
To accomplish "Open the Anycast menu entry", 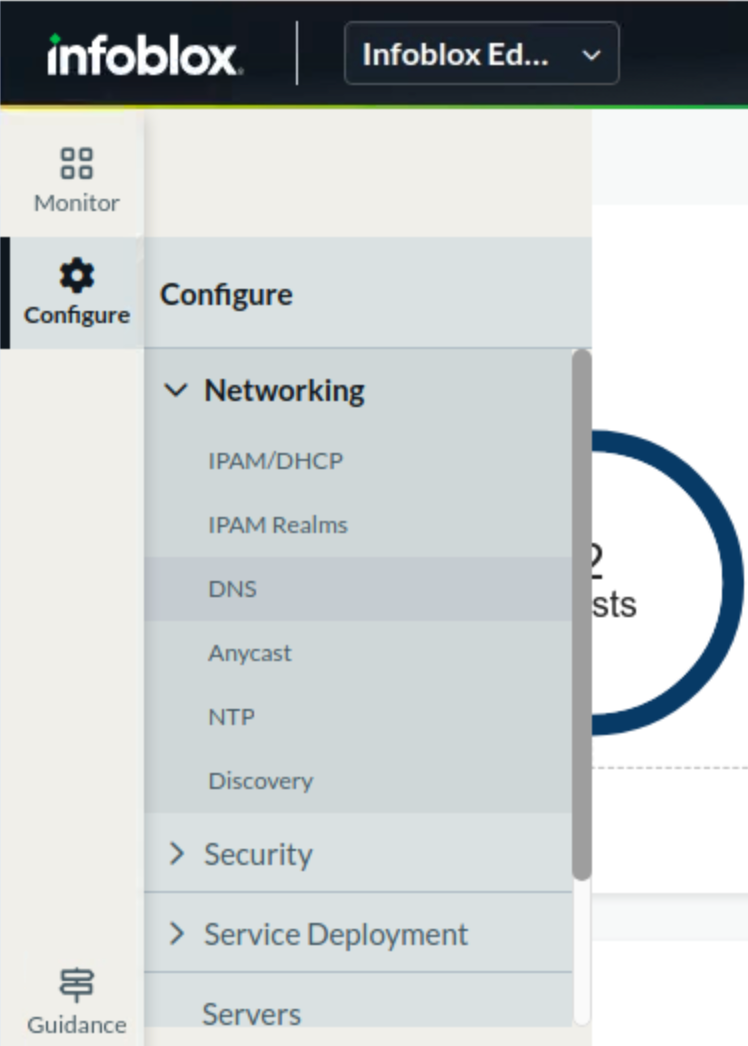I will pyautogui.click(x=249, y=653).
